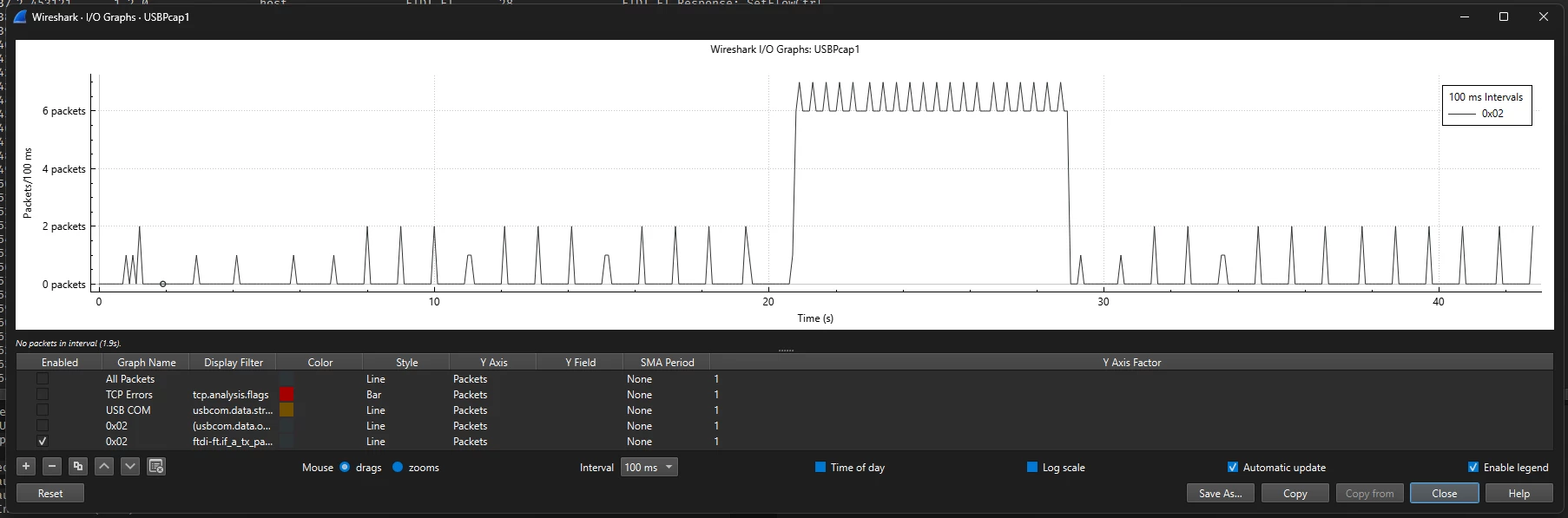1568x518 pixels.
Task: Clear all graphs using the list-clear icon
Action: [156, 467]
